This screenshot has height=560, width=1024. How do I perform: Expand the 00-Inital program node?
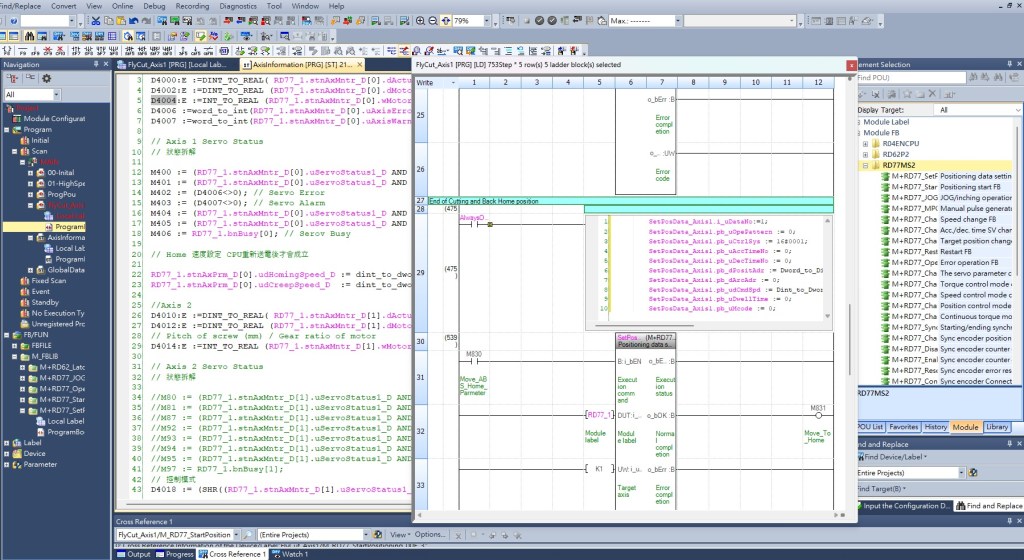pos(30,173)
